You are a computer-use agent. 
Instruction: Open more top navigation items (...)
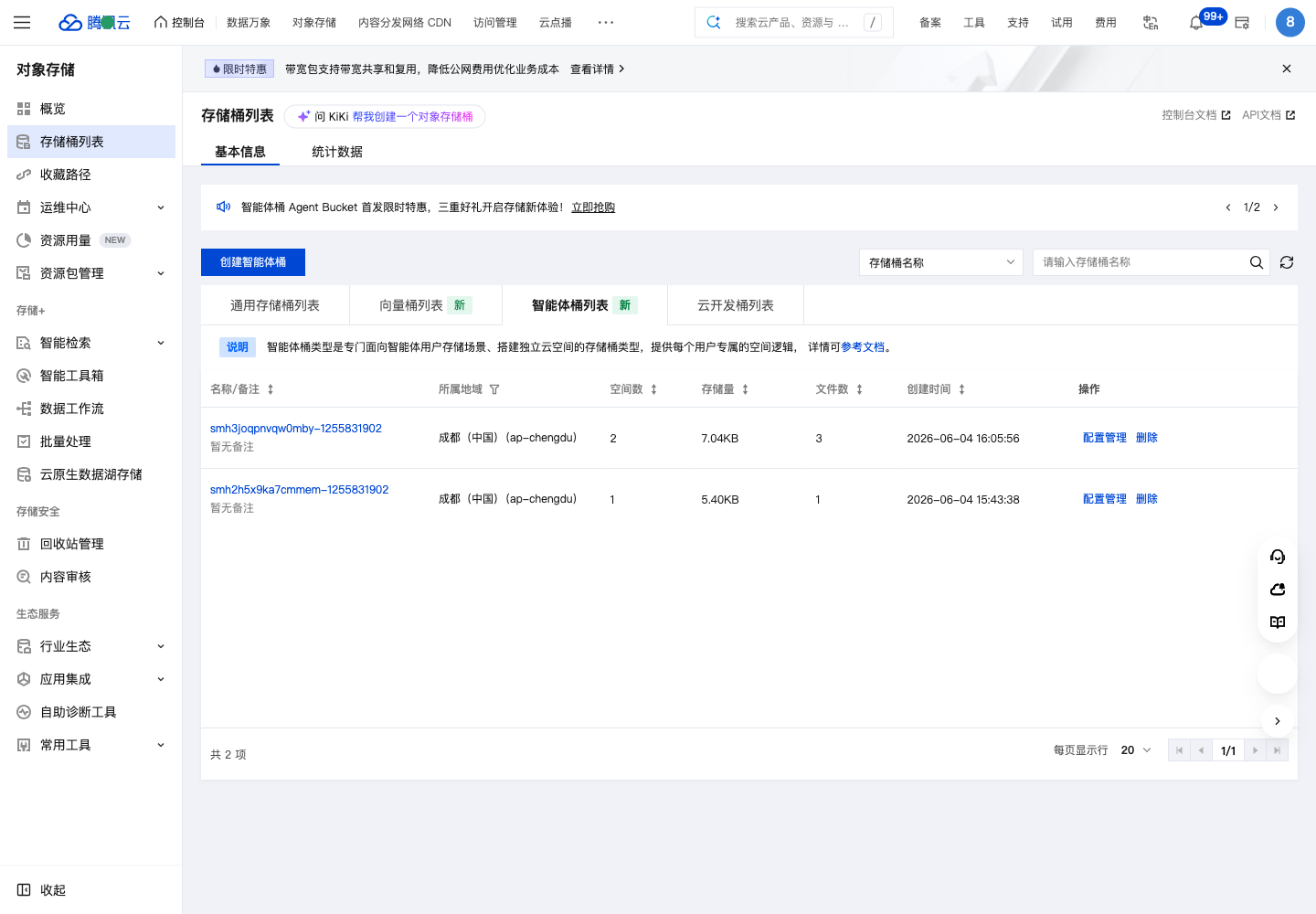[x=605, y=23]
